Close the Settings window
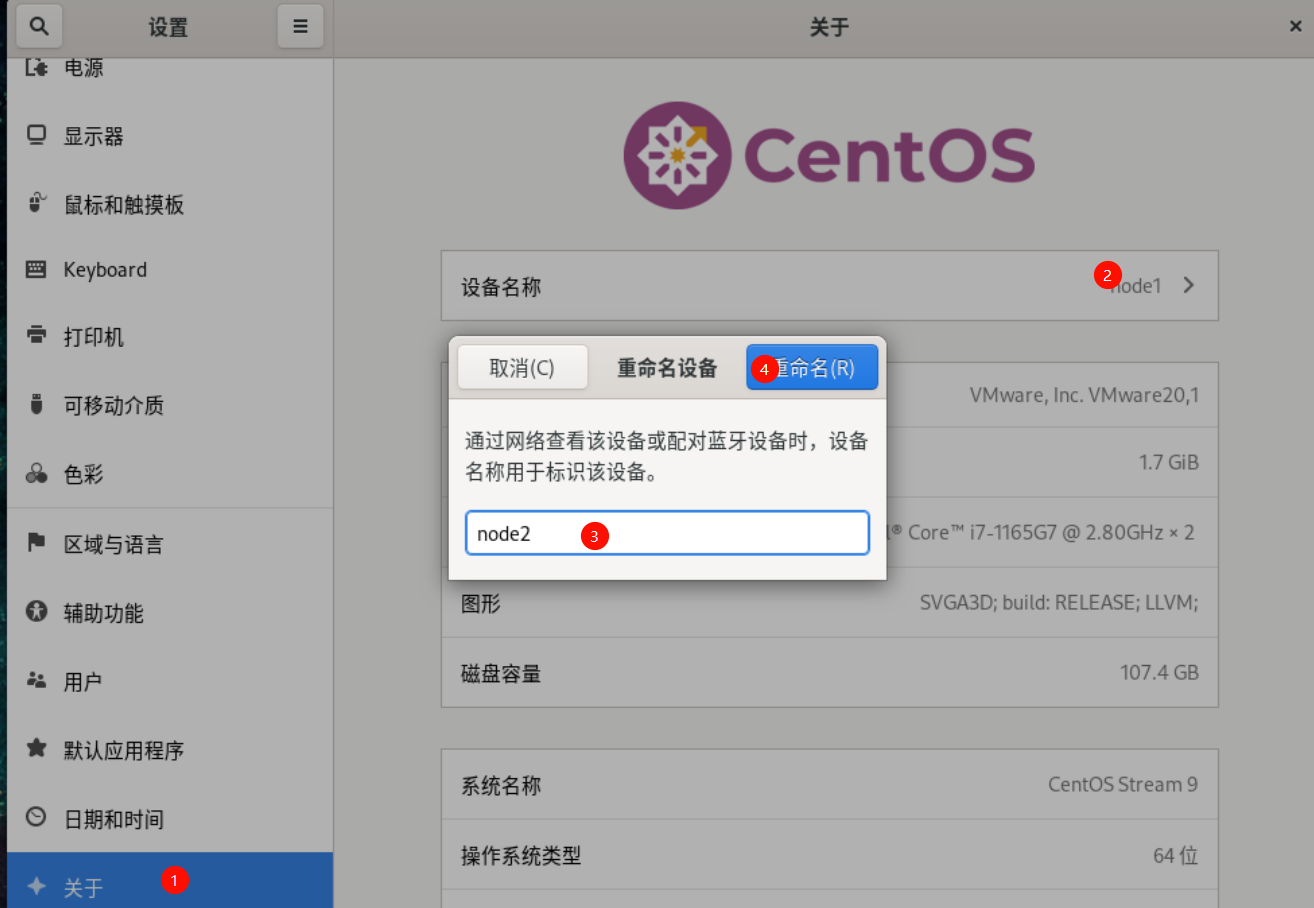 (x=1295, y=27)
